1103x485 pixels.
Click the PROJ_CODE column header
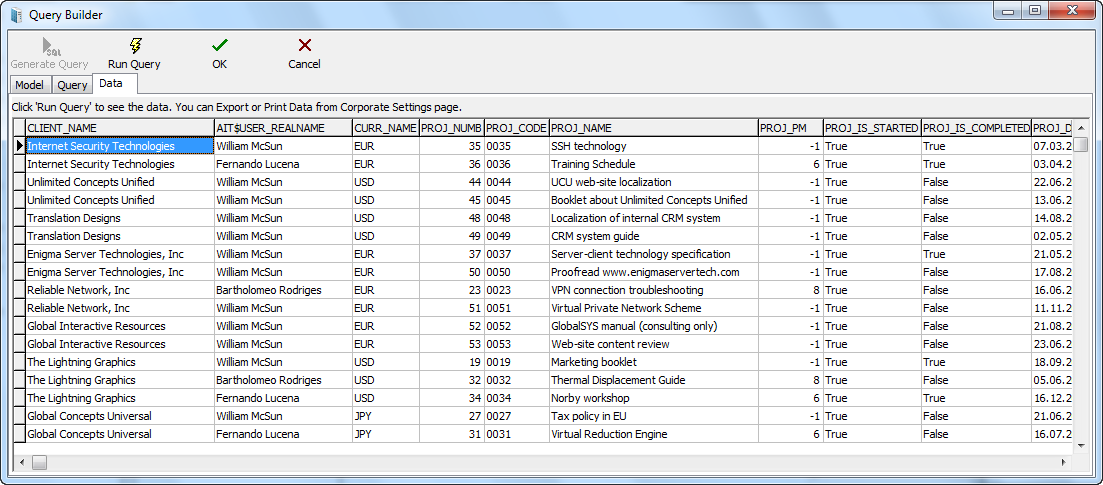(x=516, y=128)
